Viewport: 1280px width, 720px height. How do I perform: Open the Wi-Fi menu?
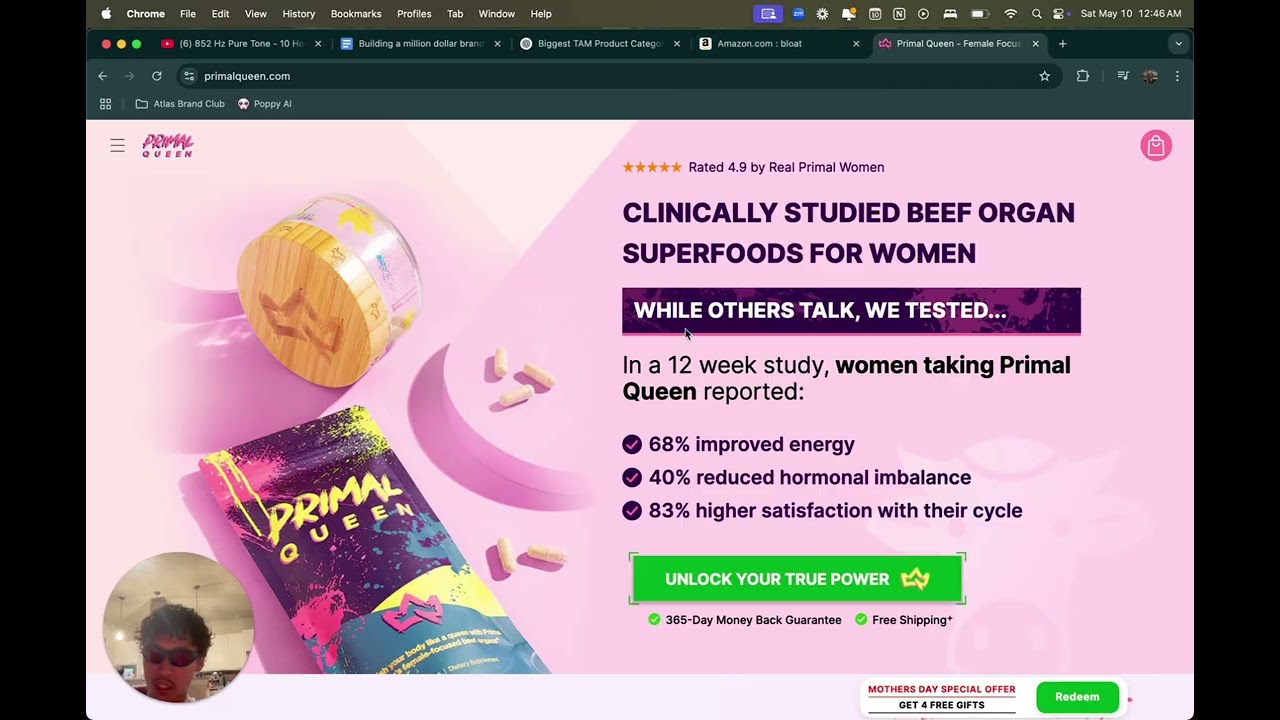[x=1011, y=14]
